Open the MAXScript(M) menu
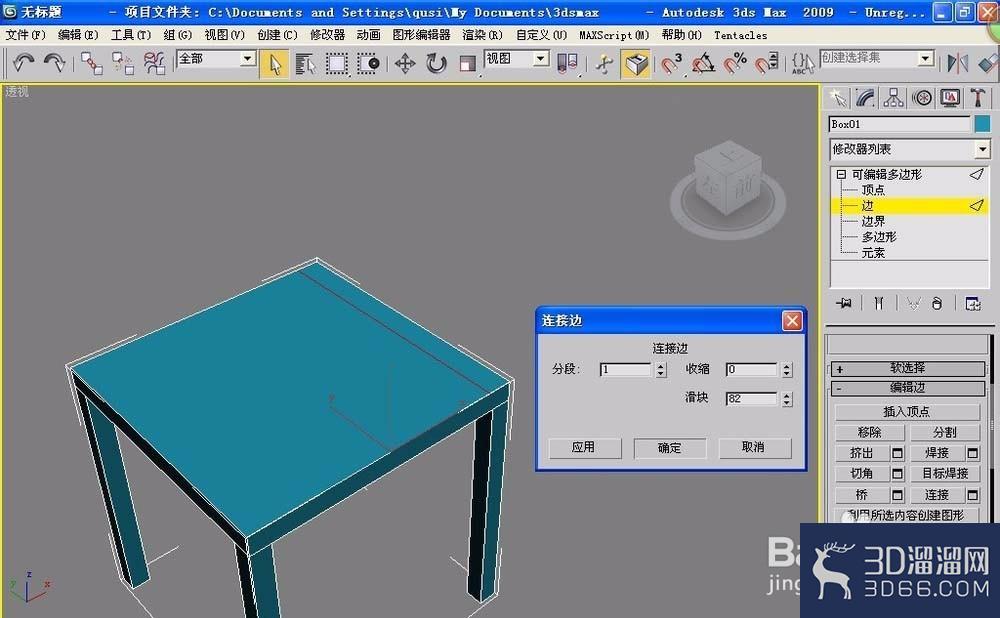This screenshot has height=618, width=1000. coord(614,35)
